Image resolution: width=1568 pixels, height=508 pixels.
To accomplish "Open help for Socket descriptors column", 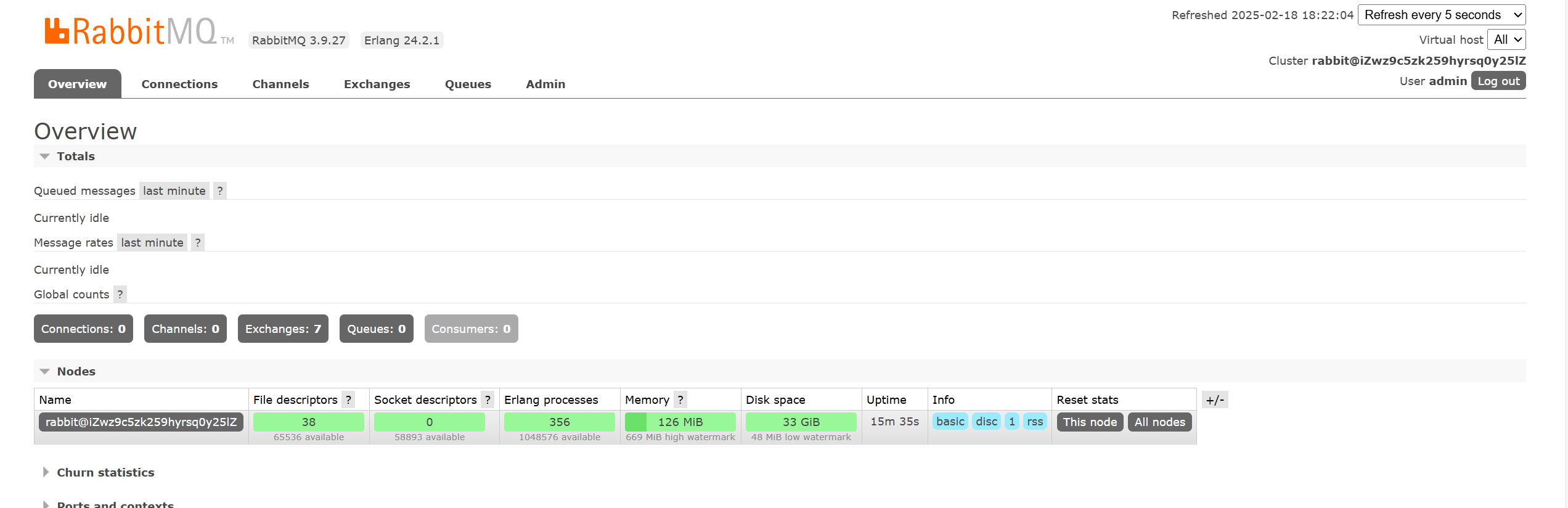I will 488,399.
